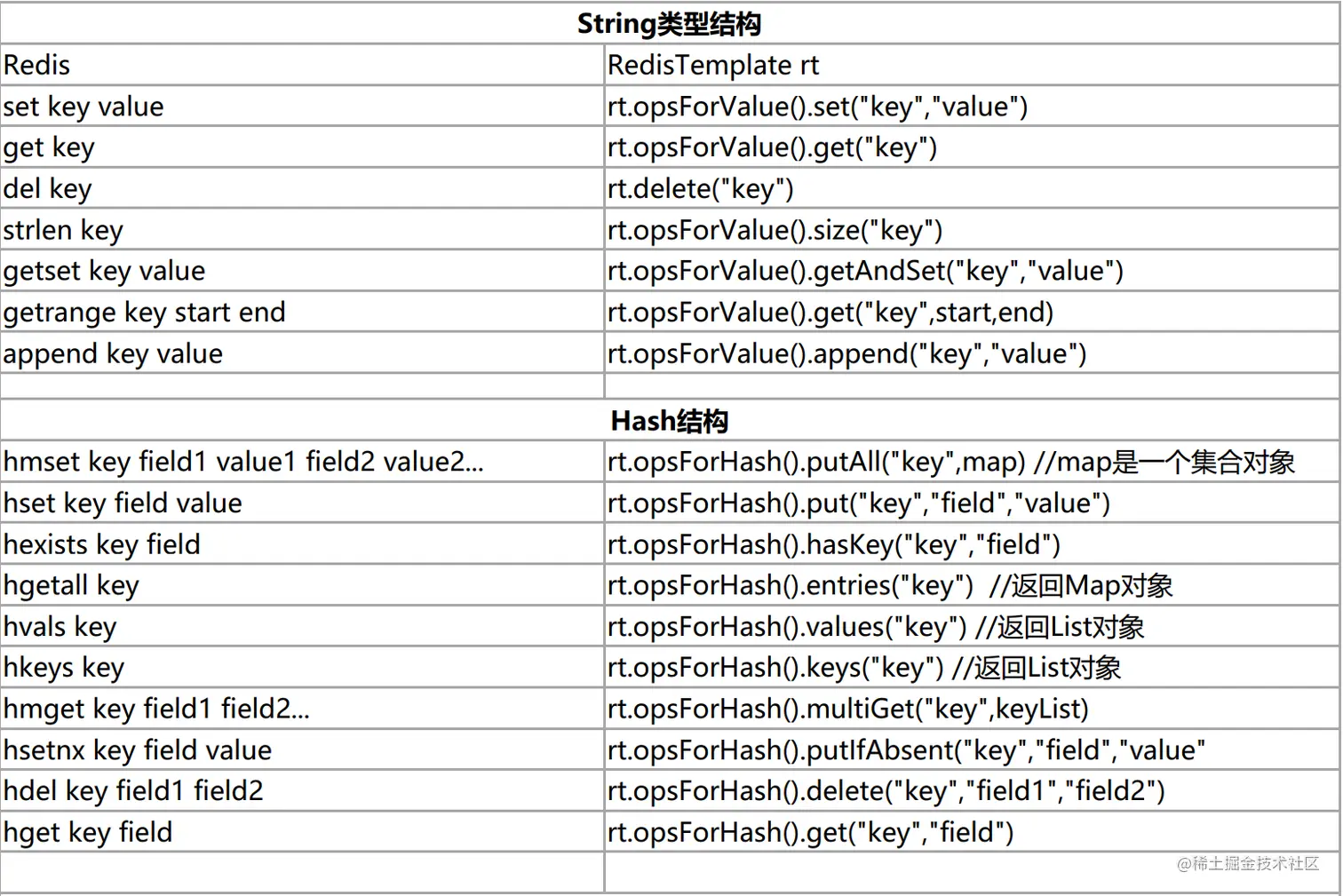This screenshot has height=896, width=1343.
Task: Select the 'hkeys key' cell
Action: [x=302, y=668]
